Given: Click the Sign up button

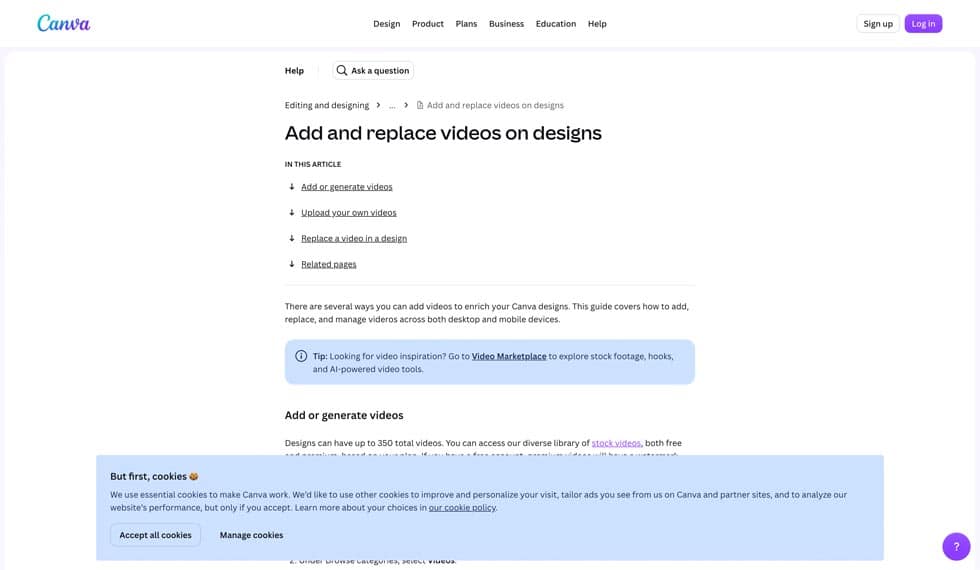Looking at the screenshot, I should tap(878, 24).
